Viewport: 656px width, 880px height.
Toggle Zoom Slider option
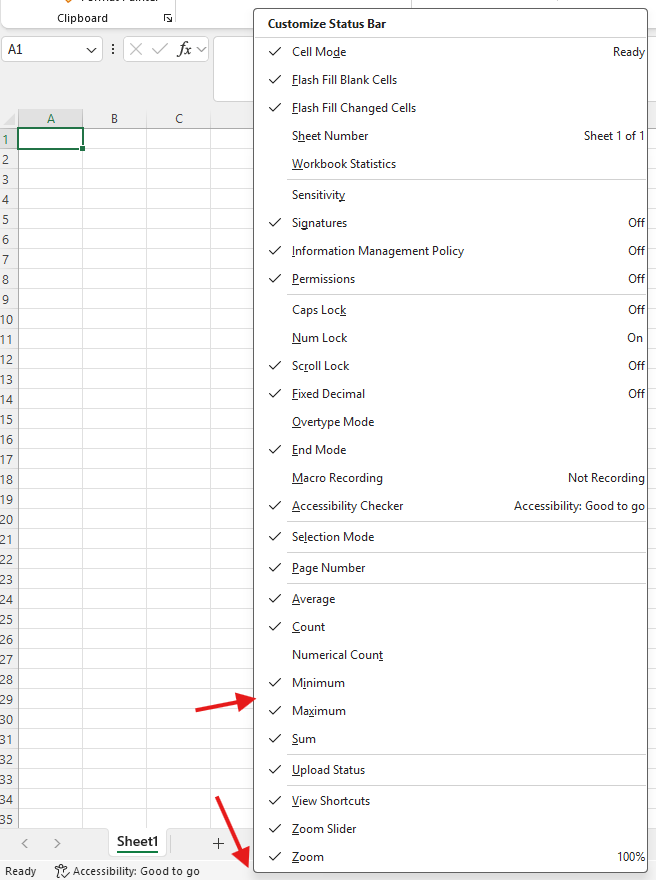pos(450,829)
